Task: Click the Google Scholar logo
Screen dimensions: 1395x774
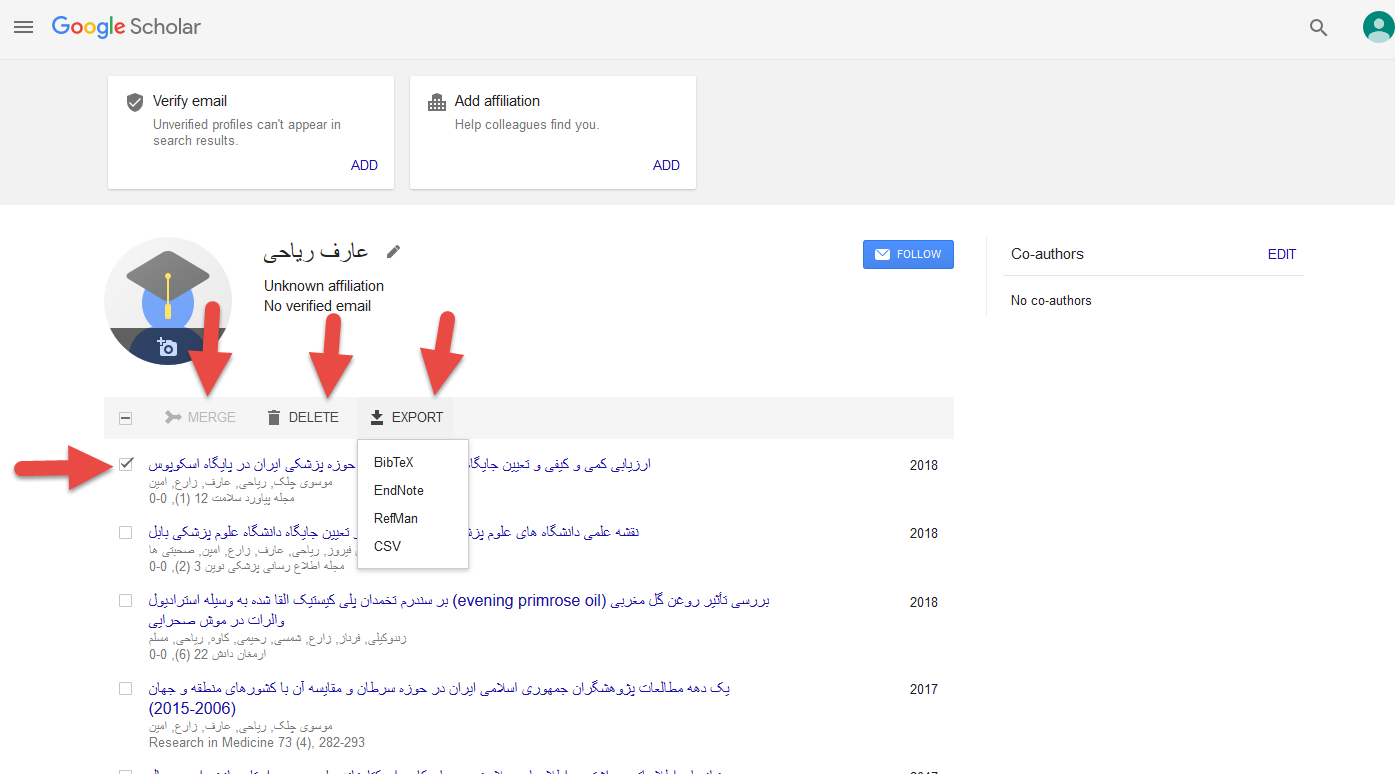Action: (x=126, y=27)
